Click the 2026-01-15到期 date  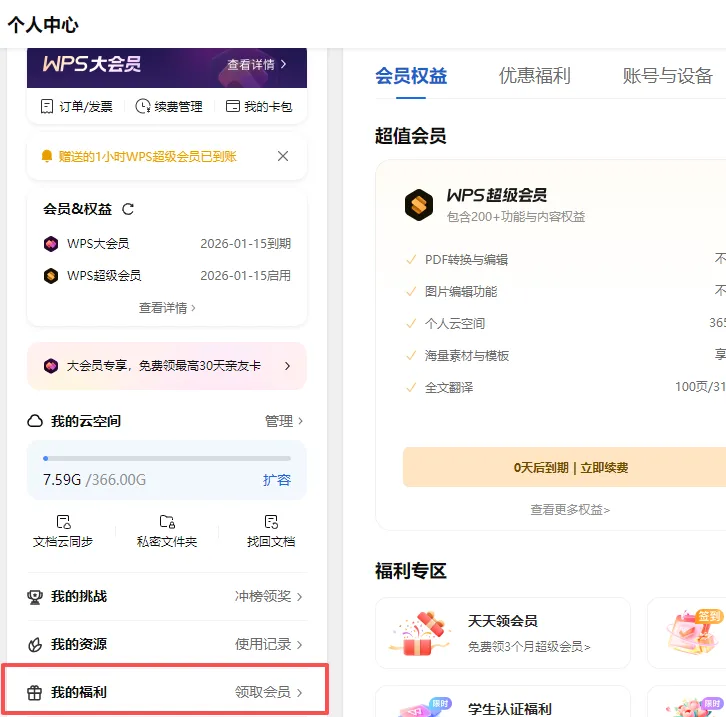point(245,243)
